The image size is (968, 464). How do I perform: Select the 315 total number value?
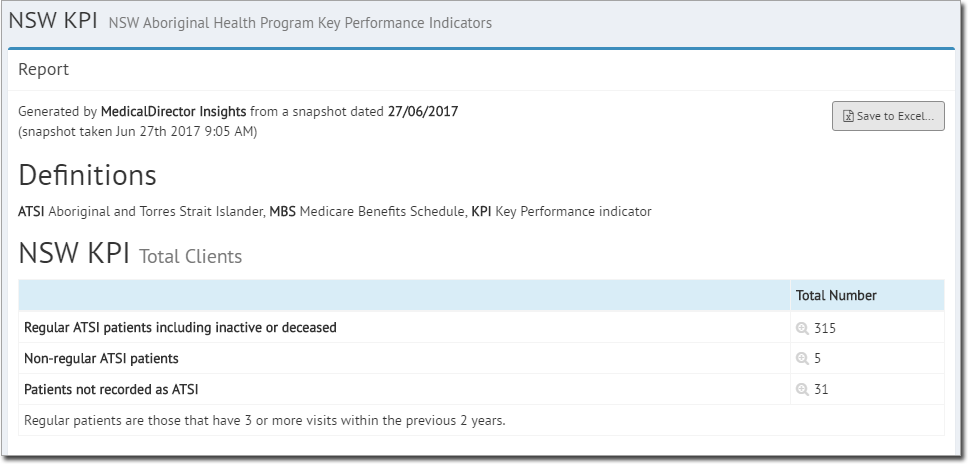[x=825, y=328]
